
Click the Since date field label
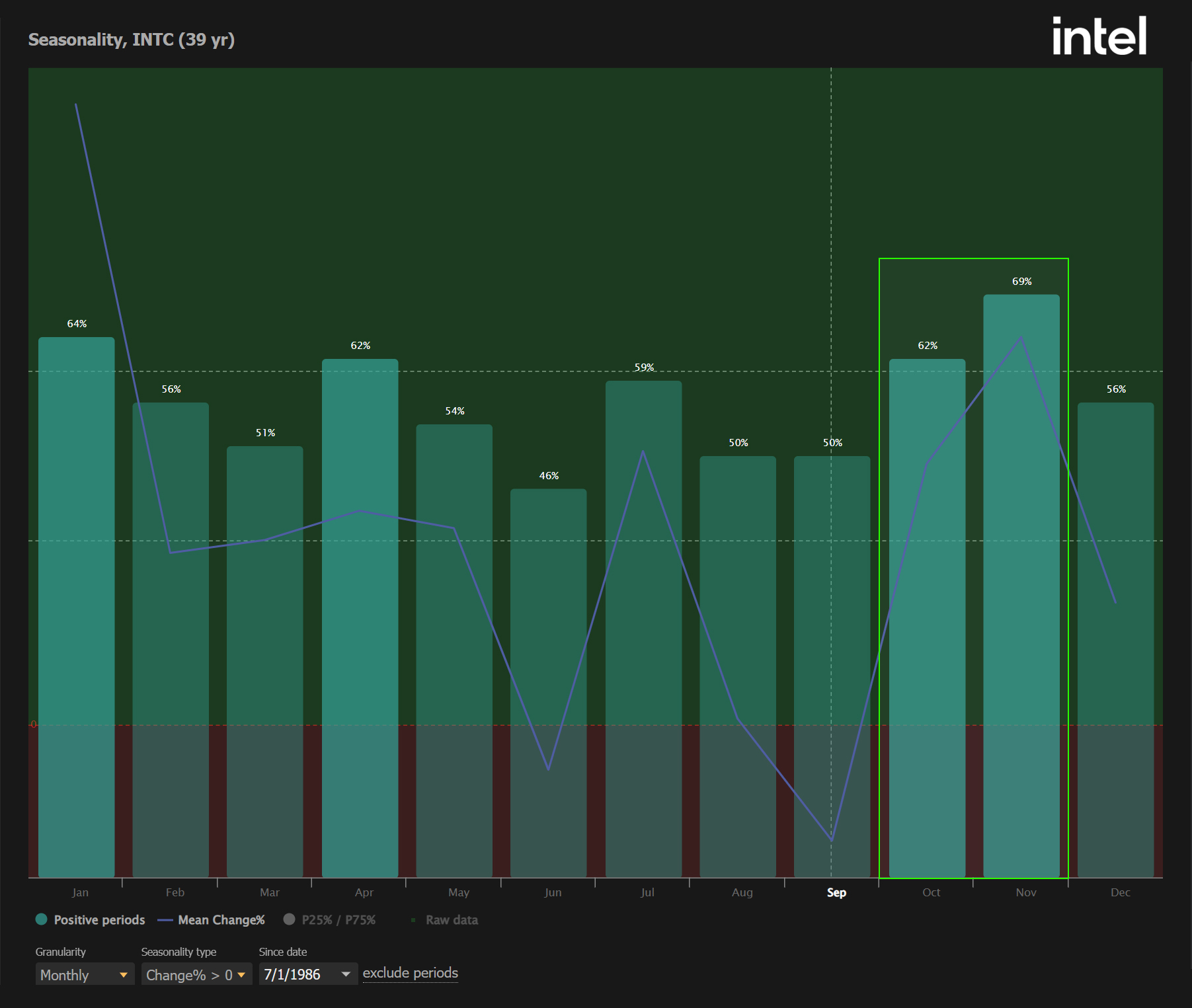[283, 952]
